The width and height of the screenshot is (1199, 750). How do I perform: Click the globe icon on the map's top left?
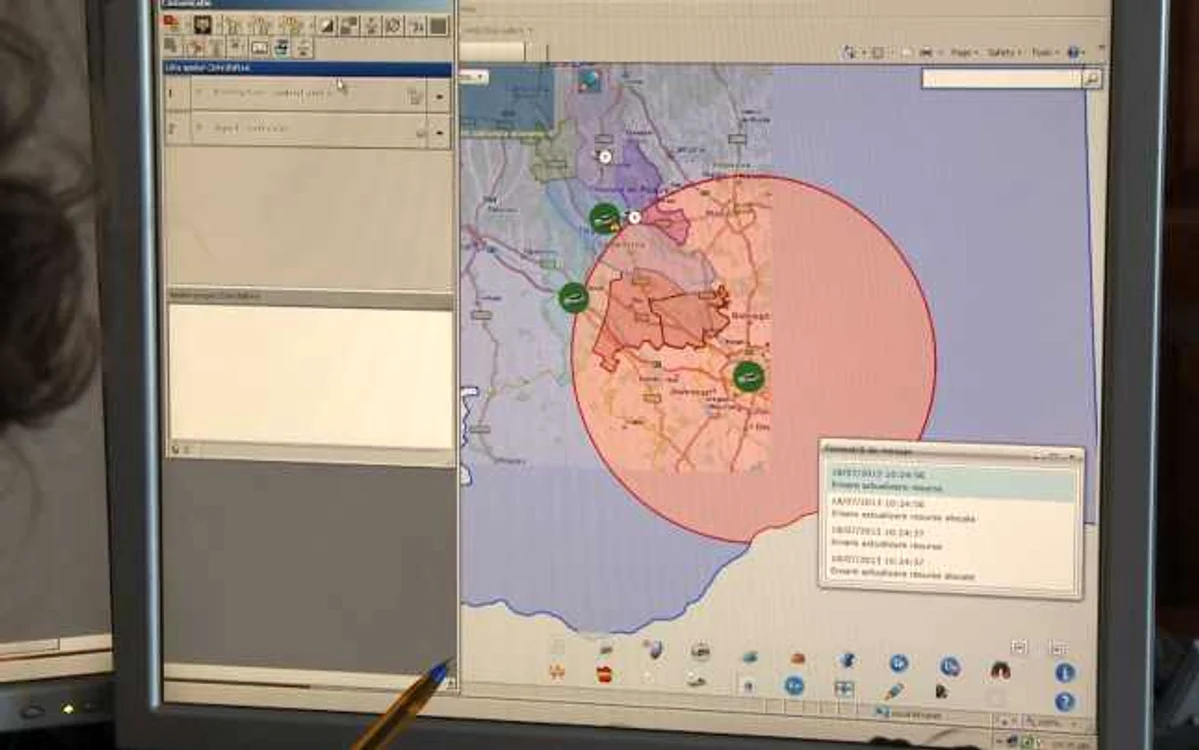(x=590, y=80)
